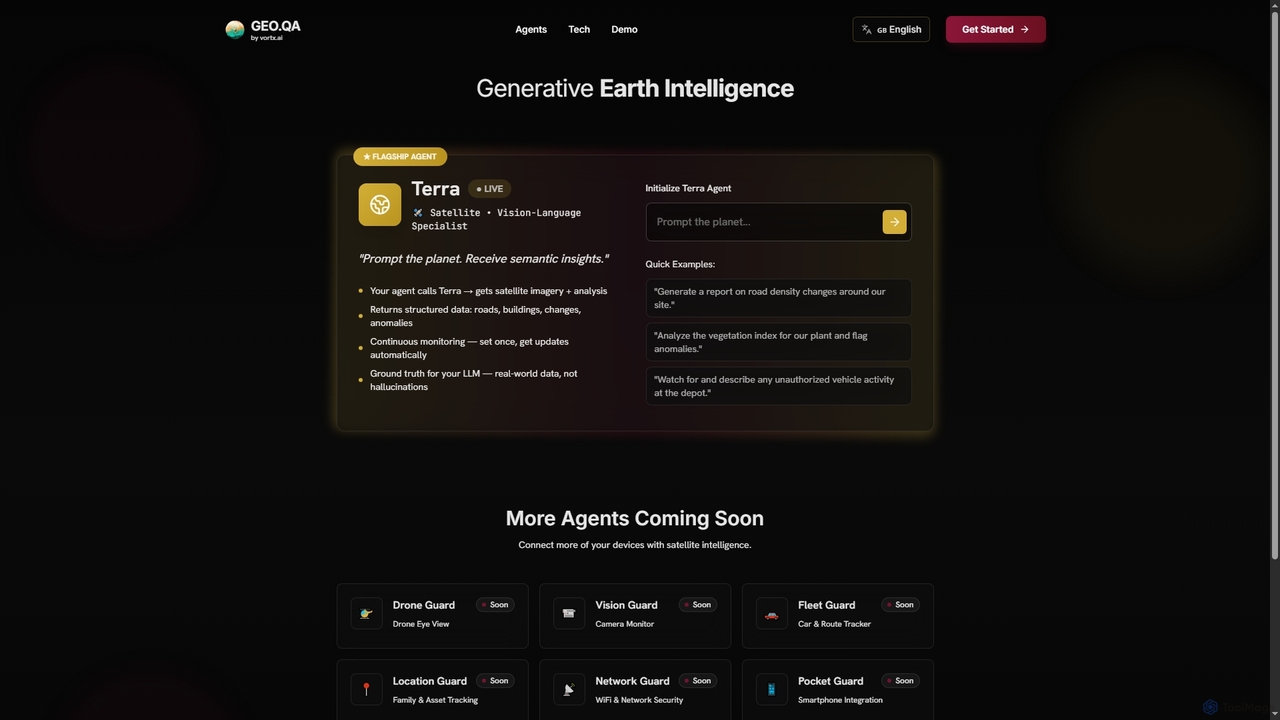Select the vegetation index example prompt

coord(778,342)
